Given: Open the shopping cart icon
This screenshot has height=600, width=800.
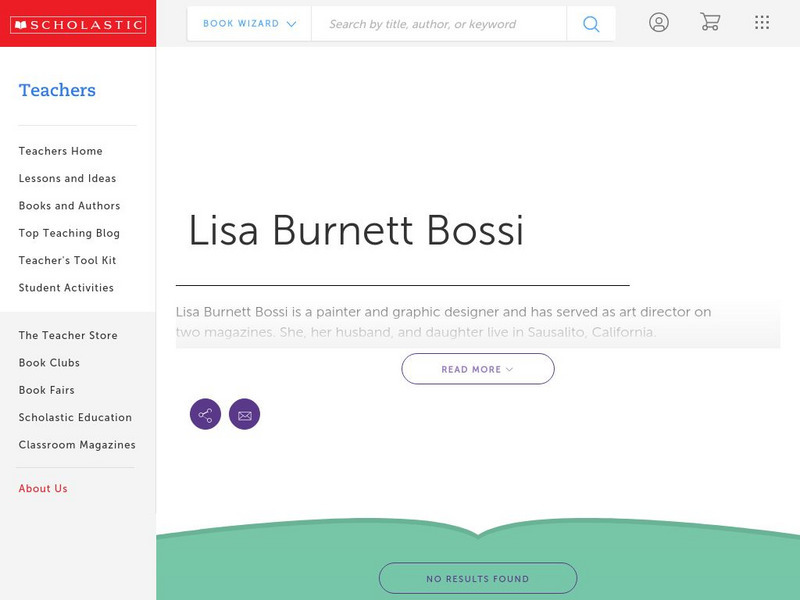Looking at the screenshot, I should pyautogui.click(x=710, y=22).
